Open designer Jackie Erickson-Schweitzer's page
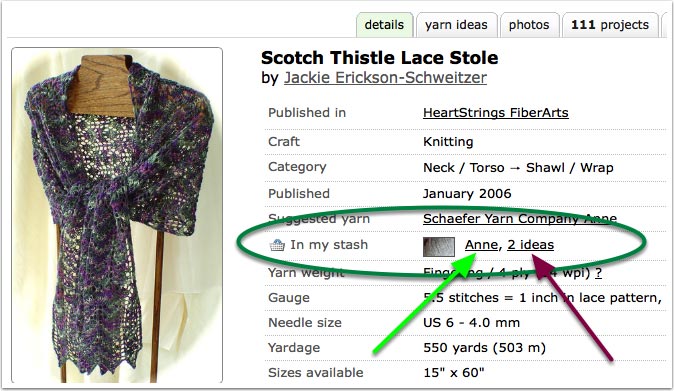674x391 pixels. coord(385,78)
